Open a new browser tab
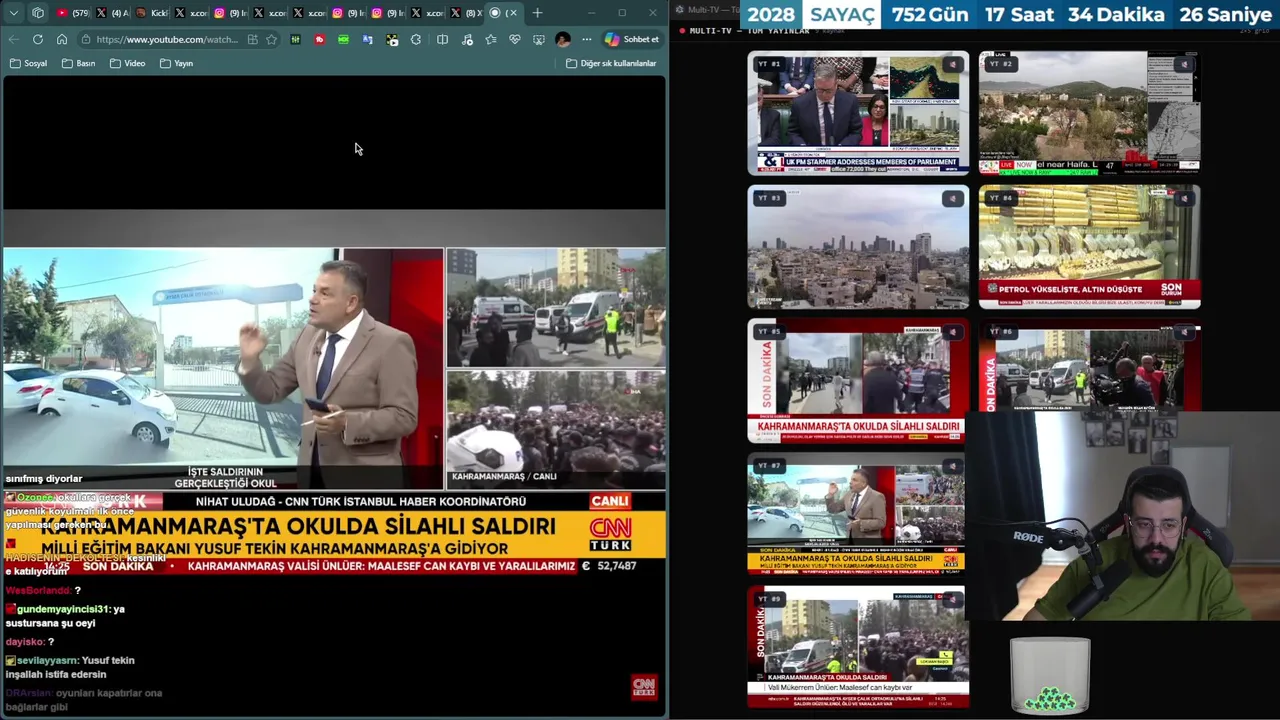The height and width of the screenshot is (720, 1280). coord(537,13)
